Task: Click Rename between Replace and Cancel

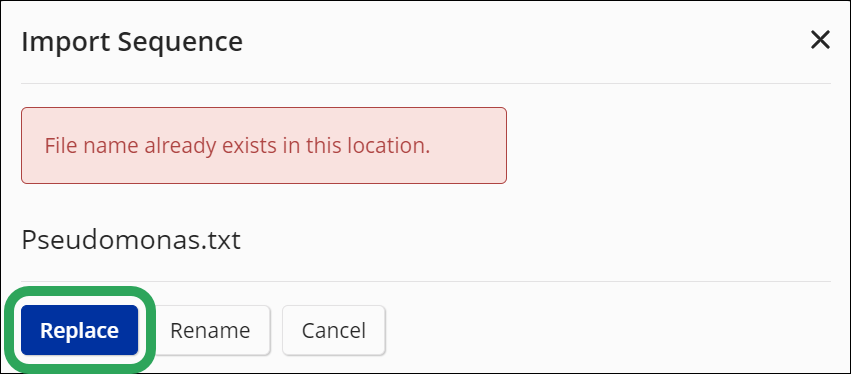Action: [210, 330]
